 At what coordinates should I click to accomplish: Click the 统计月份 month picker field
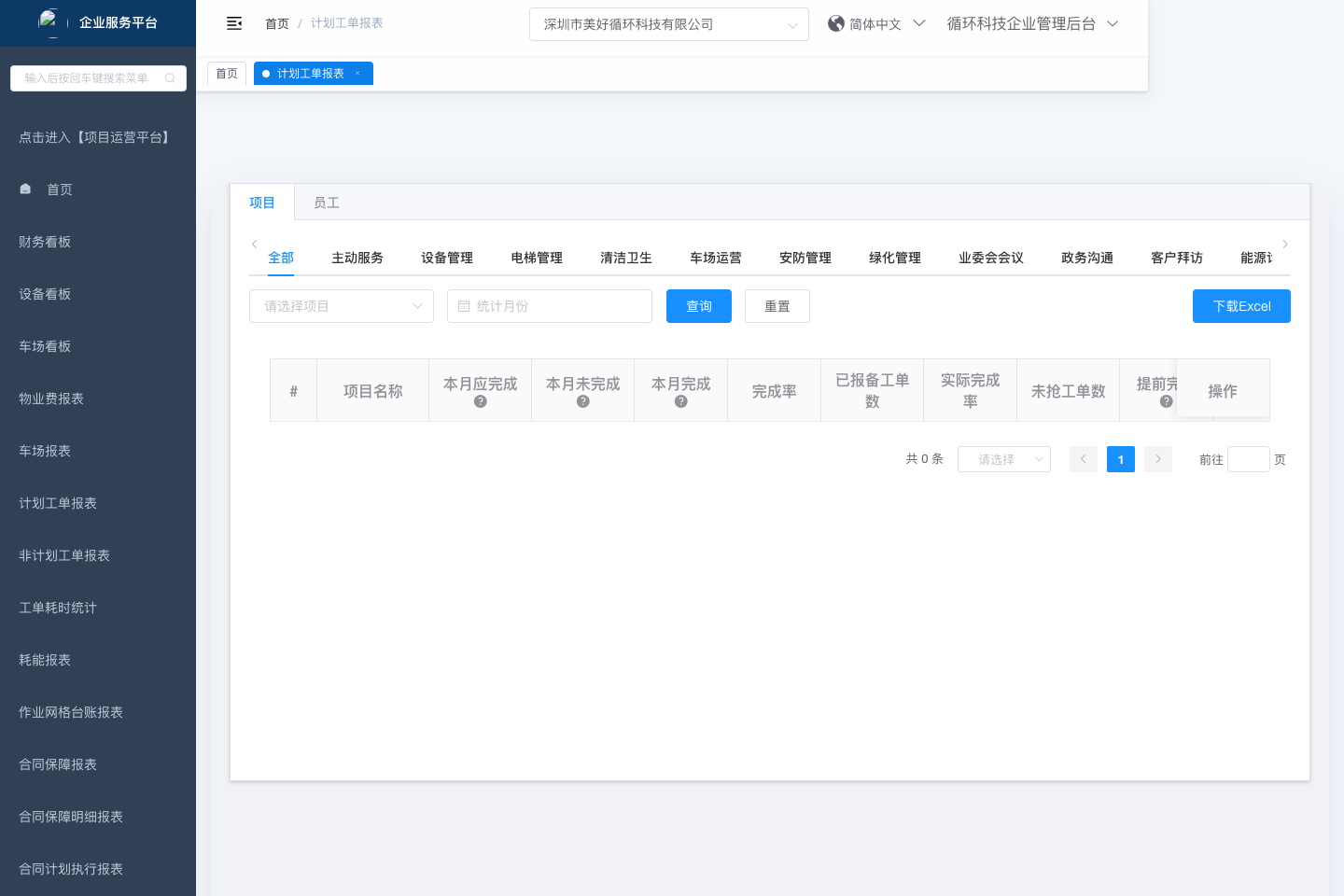(x=550, y=306)
